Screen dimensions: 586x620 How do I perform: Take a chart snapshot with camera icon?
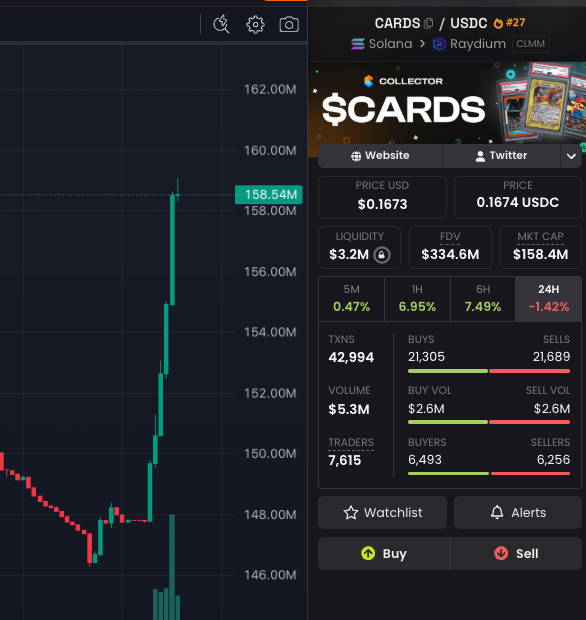click(289, 25)
